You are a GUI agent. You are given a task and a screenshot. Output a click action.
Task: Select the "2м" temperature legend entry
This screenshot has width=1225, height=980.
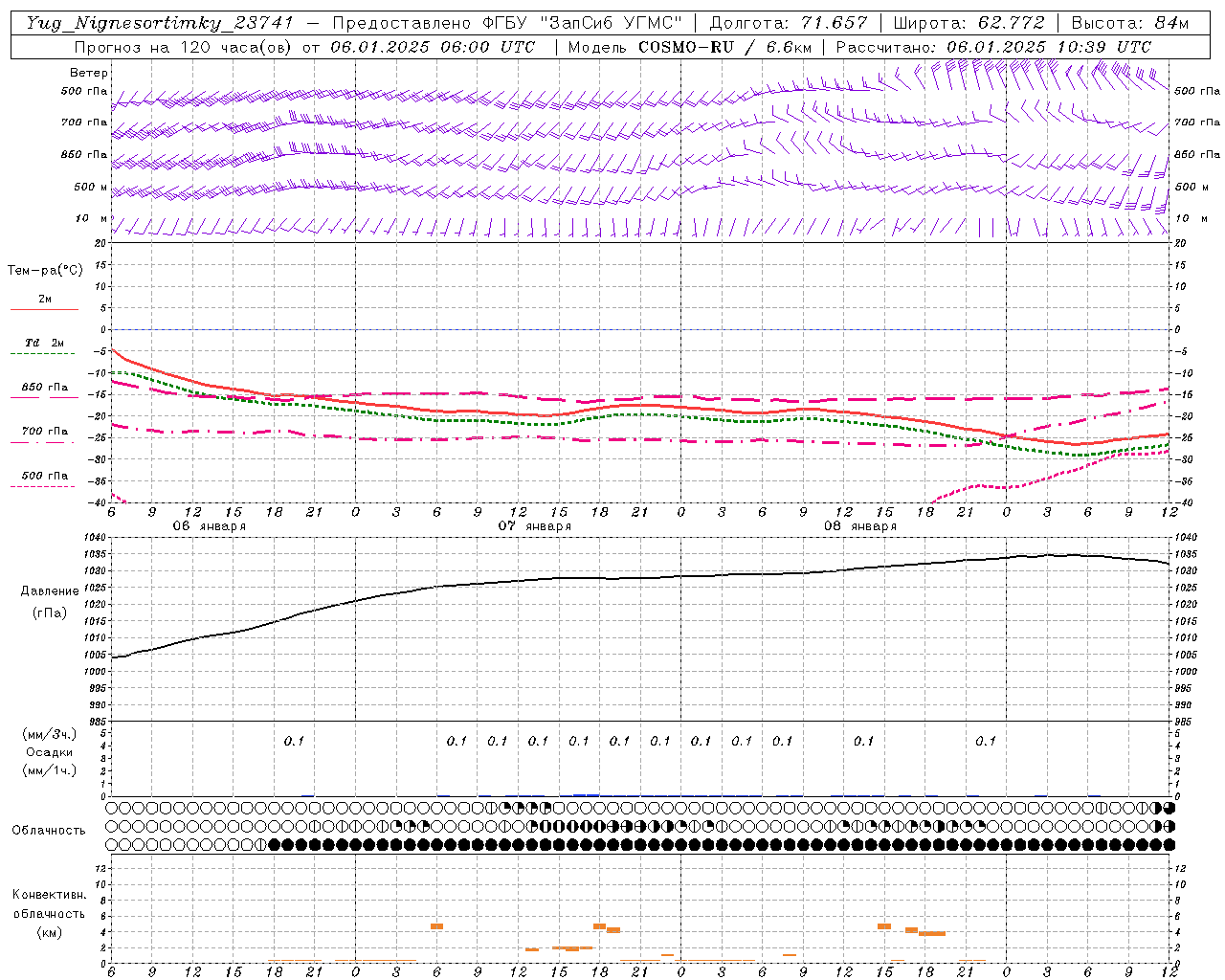pyautogui.click(x=45, y=300)
